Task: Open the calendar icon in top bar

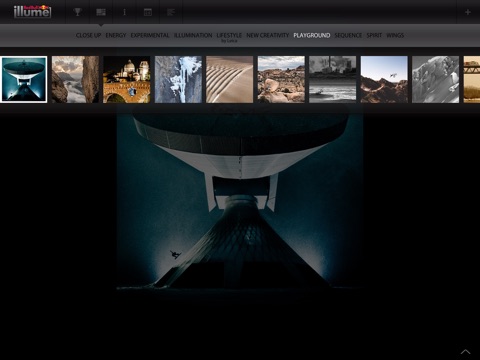Action: click(x=148, y=12)
